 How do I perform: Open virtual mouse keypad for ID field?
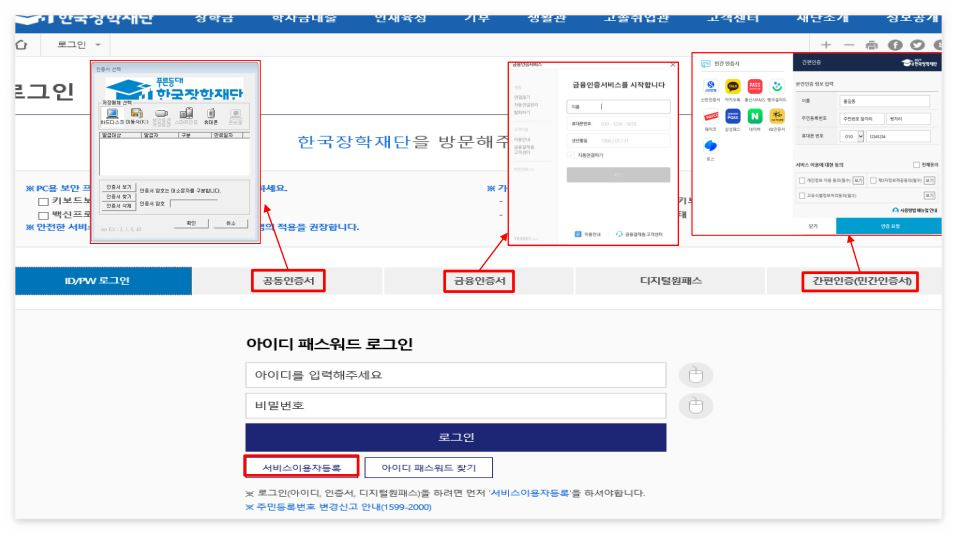[x=696, y=375]
